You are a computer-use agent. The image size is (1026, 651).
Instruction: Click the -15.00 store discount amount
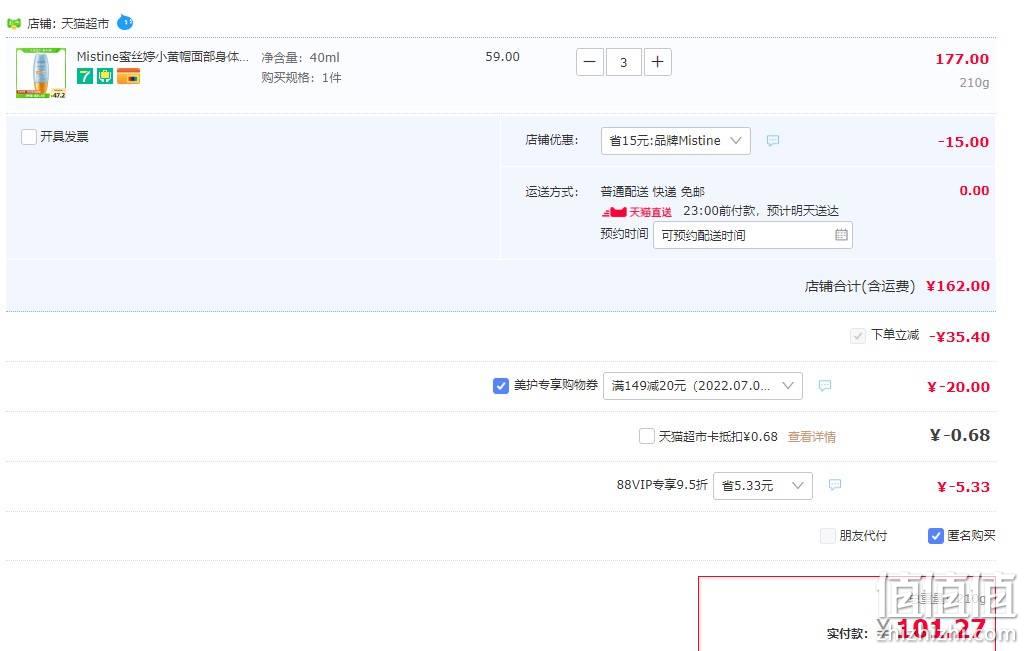(963, 142)
